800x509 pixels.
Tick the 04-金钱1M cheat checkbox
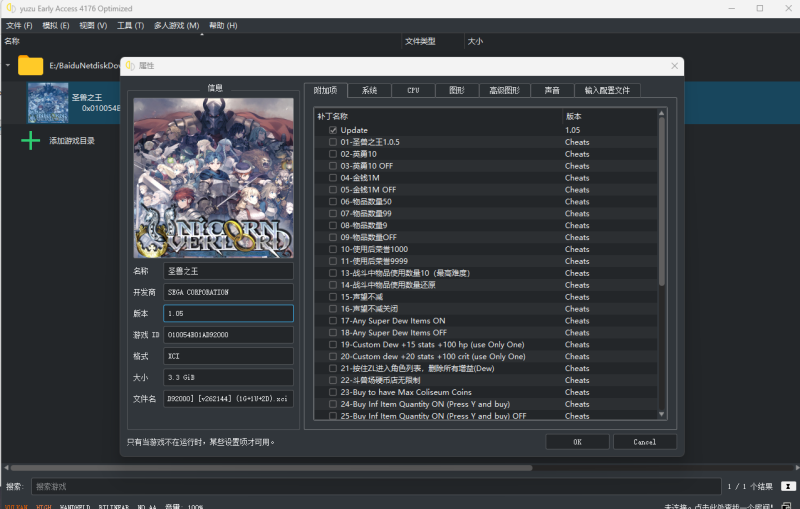tap(333, 177)
